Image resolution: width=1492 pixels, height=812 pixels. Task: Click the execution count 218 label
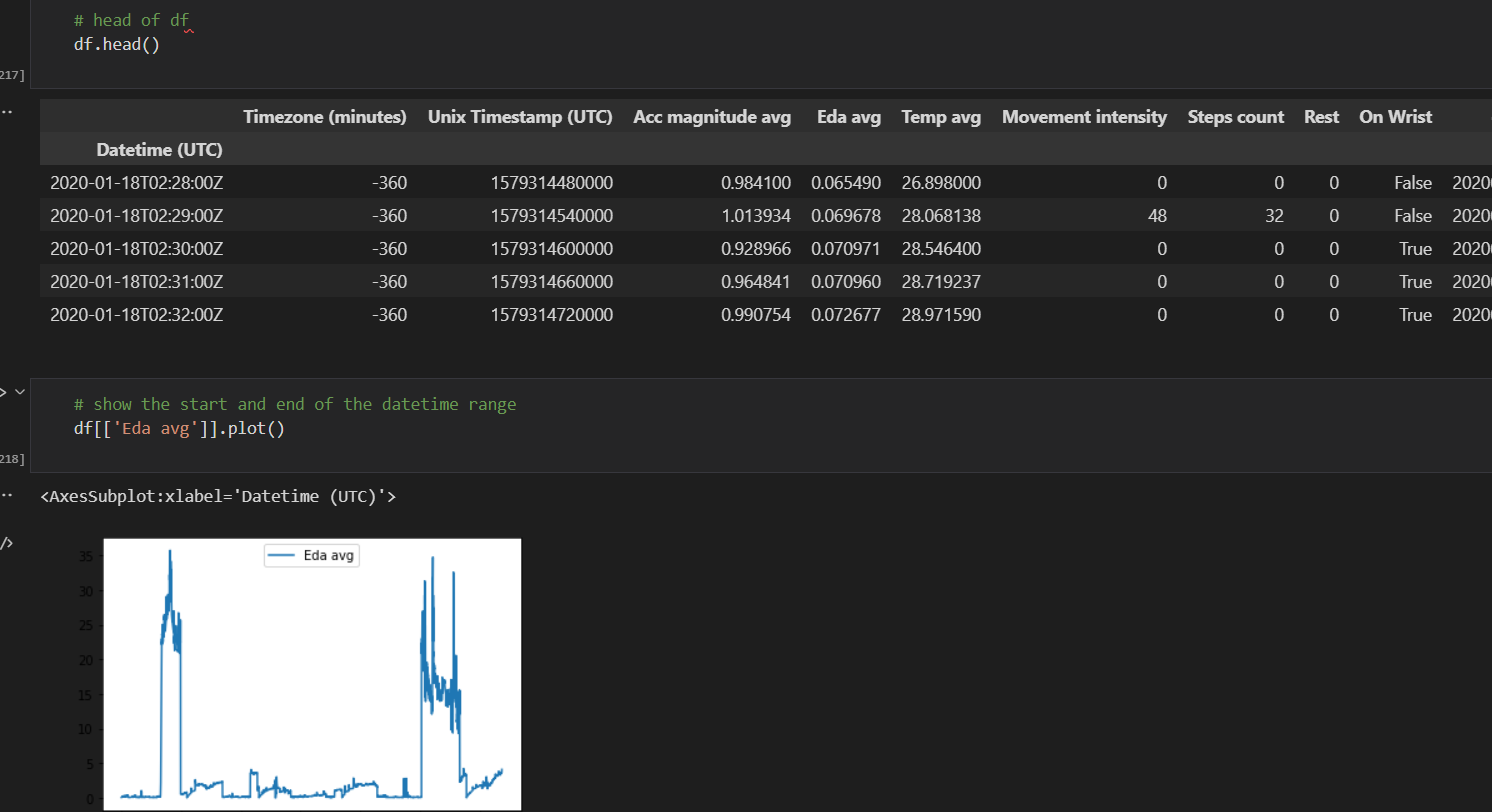coord(12,458)
